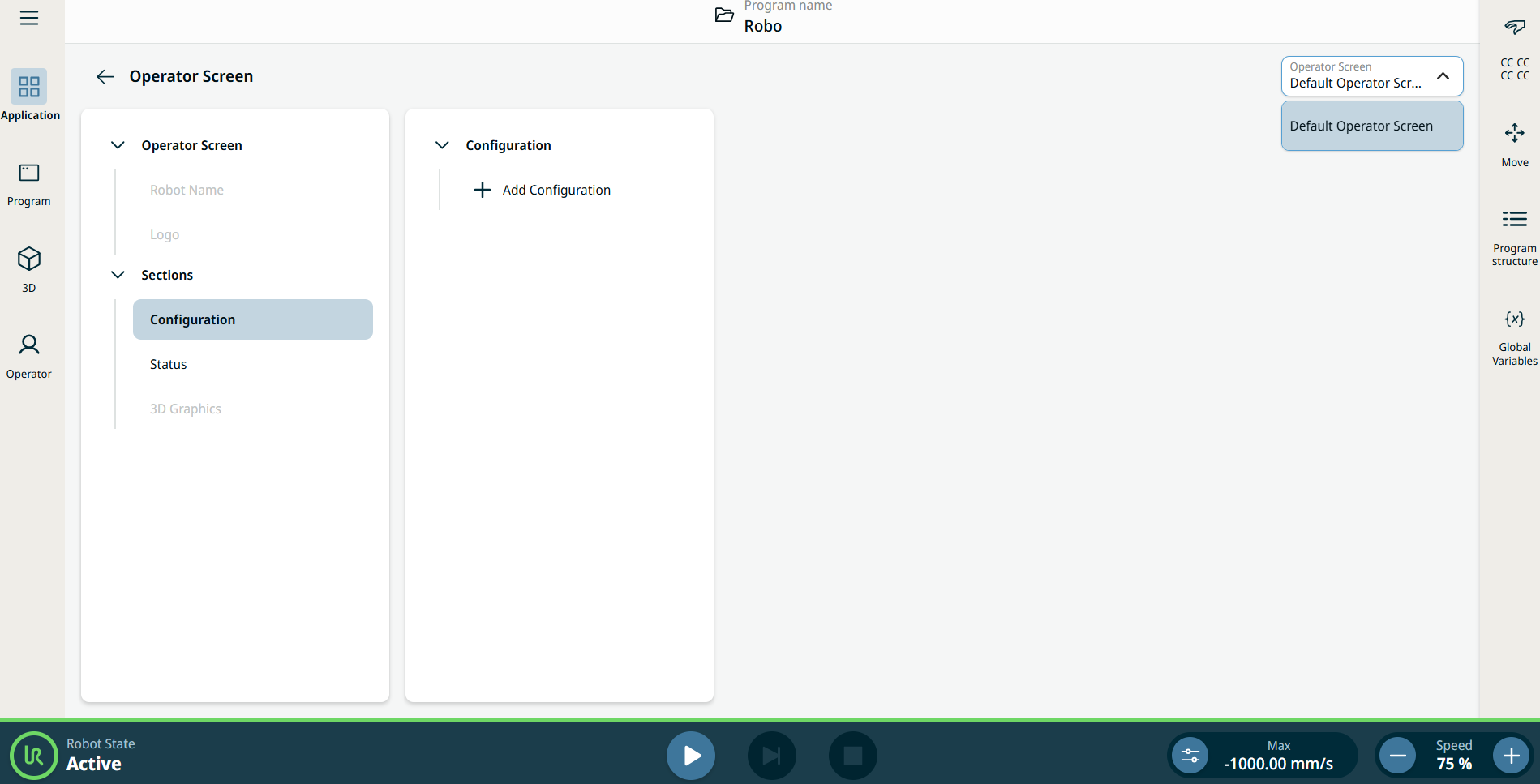
Task: Open the hamburger main menu
Action: tap(29, 18)
